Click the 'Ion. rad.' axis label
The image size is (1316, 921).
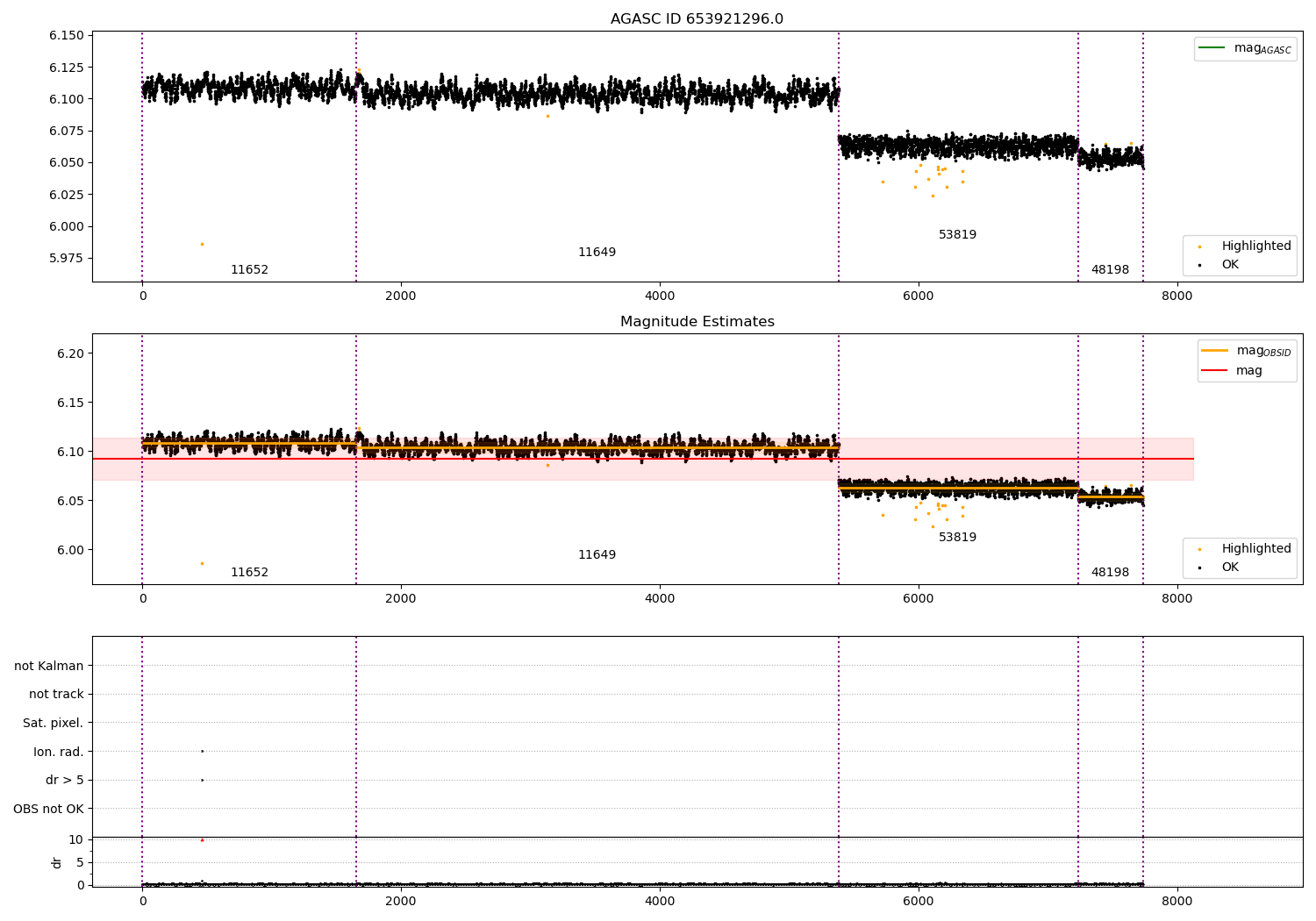pos(59,752)
